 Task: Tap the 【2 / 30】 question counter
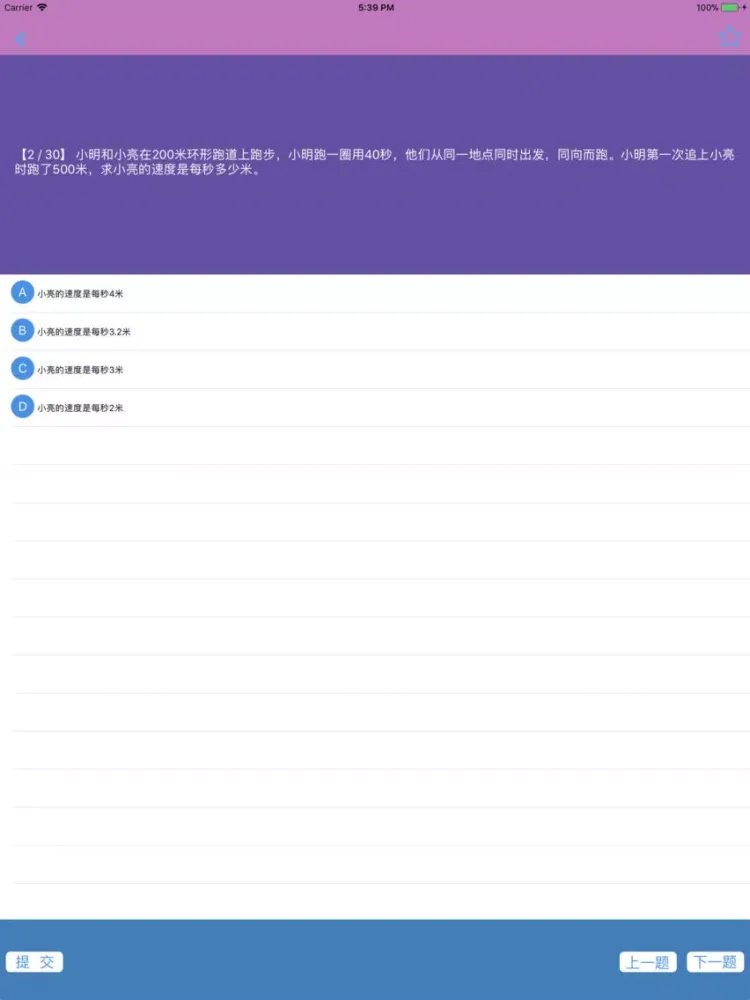pos(41,155)
